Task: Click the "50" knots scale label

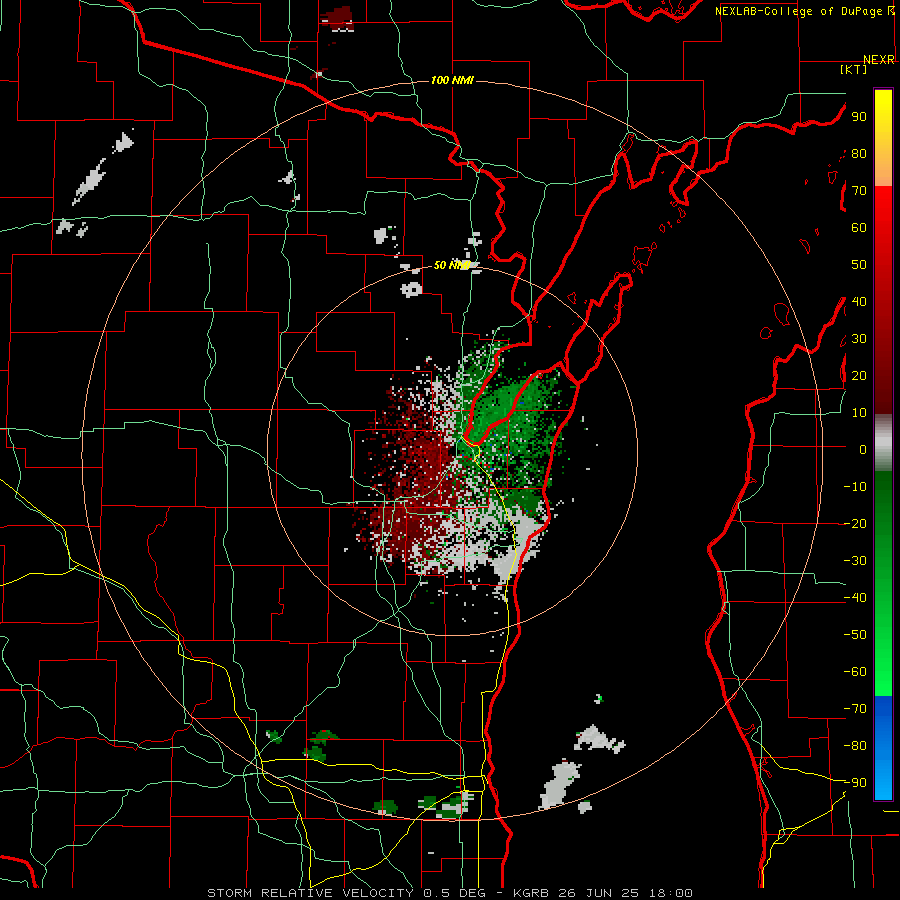Action: tap(859, 265)
